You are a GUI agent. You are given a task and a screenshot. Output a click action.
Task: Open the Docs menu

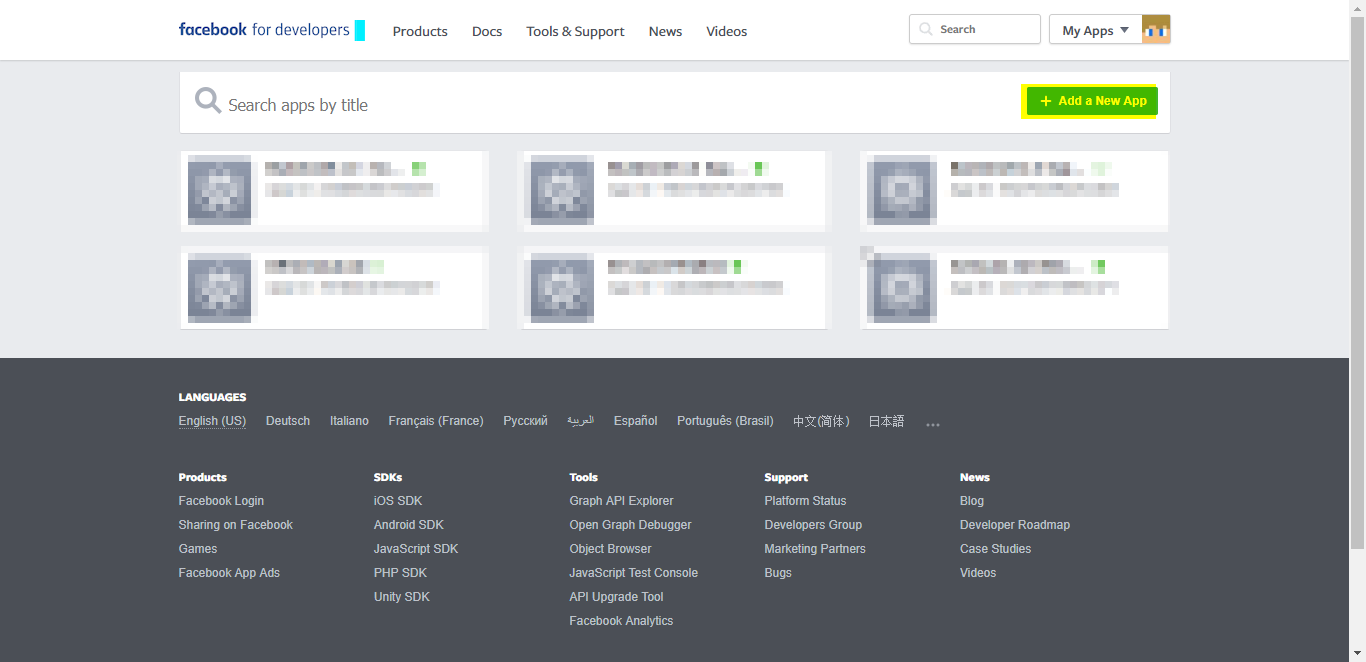pyautogui.click(x=487, y=31)
